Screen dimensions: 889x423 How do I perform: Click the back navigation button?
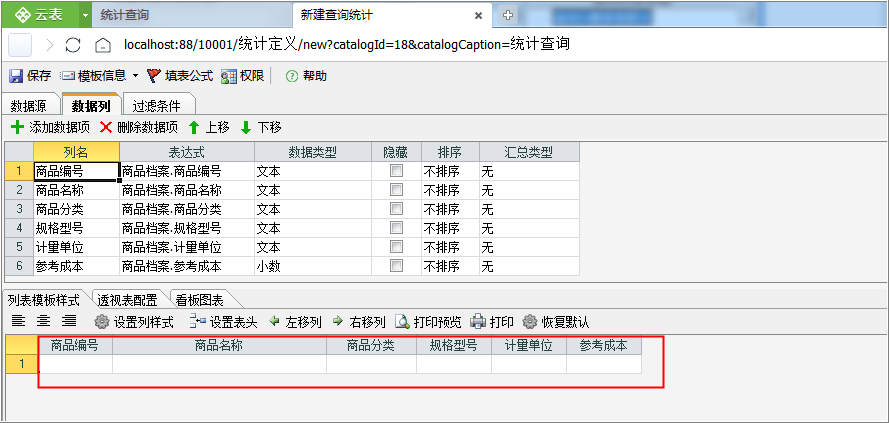20,45
